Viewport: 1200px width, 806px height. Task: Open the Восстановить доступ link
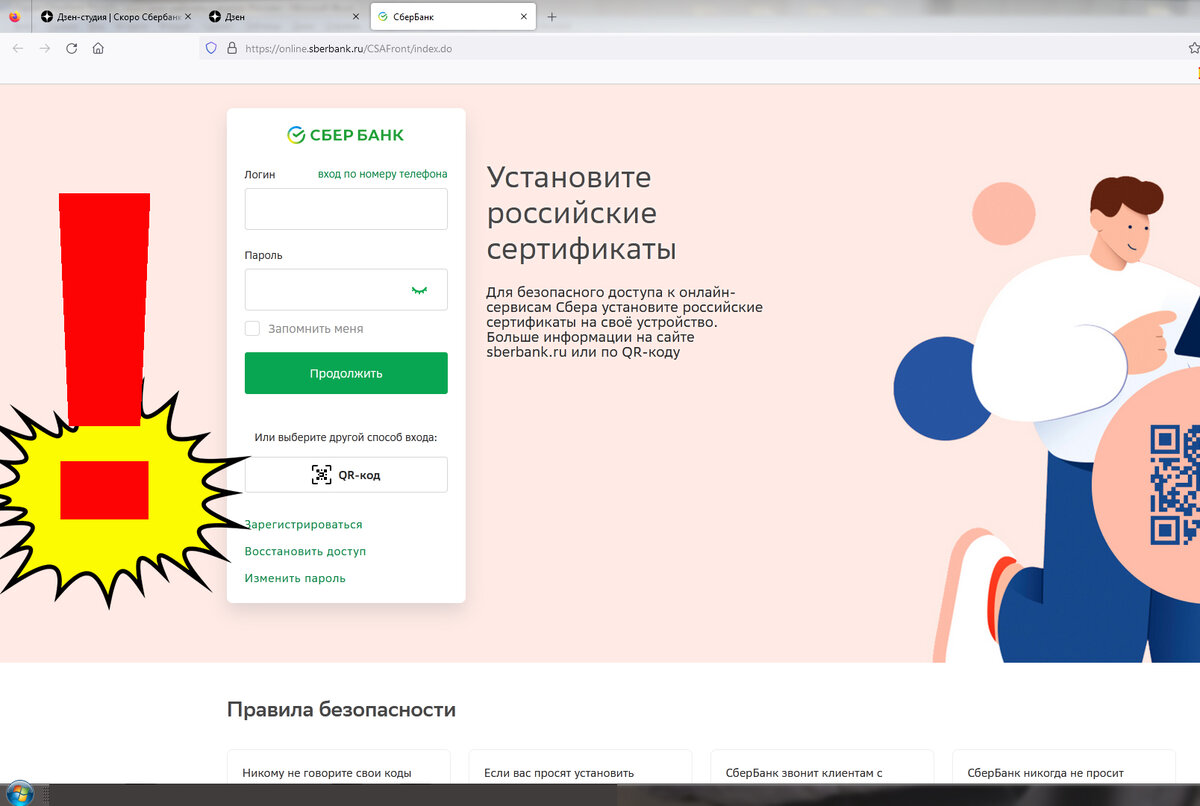(306, 551)
